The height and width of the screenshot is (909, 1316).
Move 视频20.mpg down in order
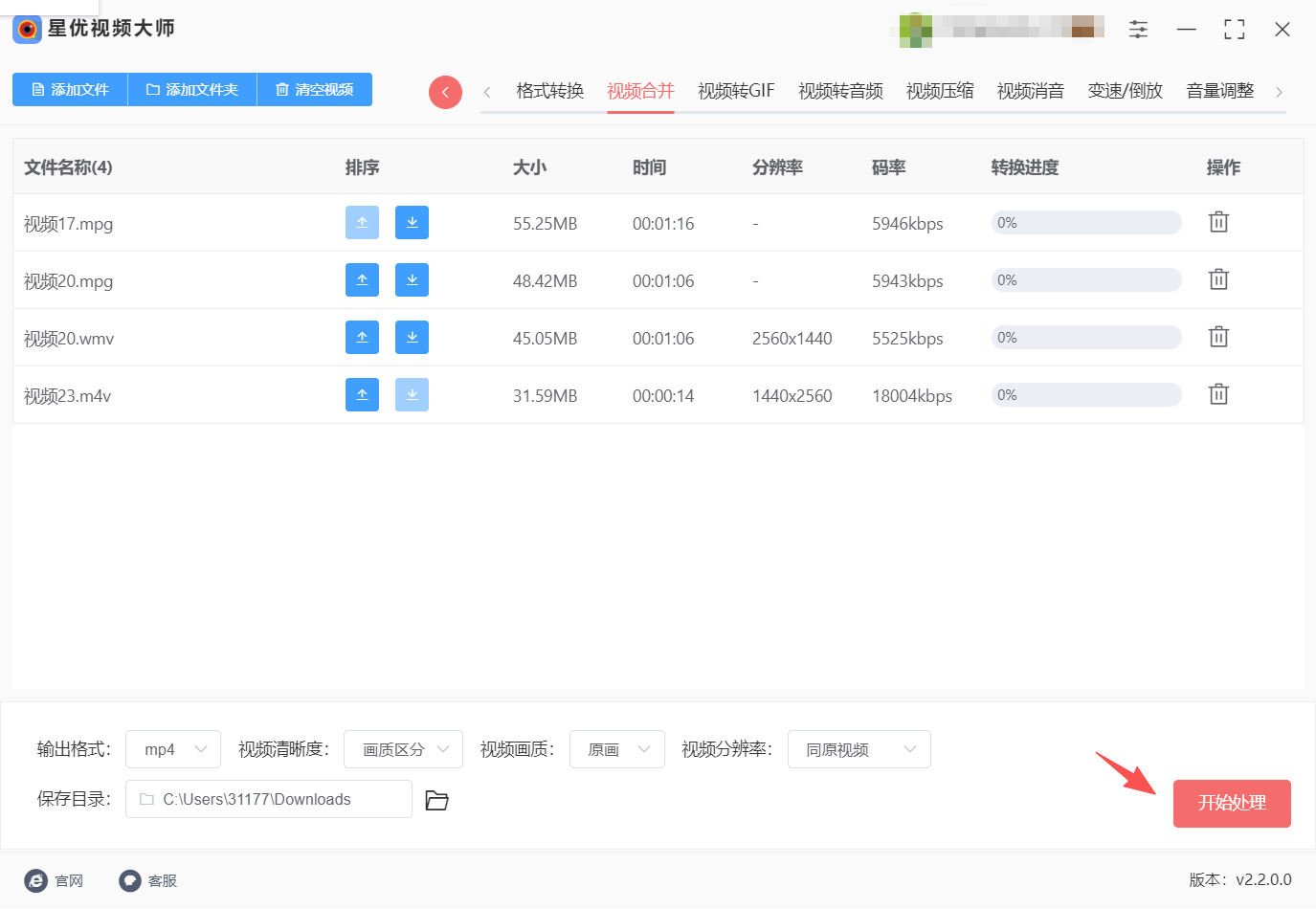pyautogui.click(x=412, y=280)
